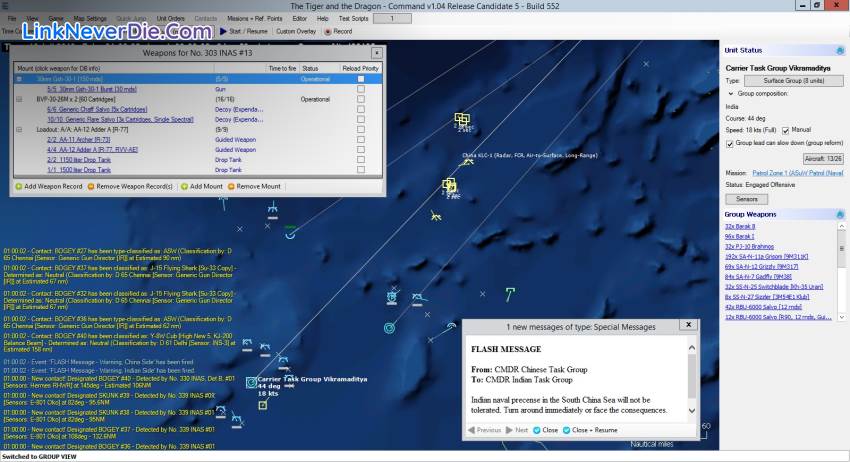
Task: Click the Custom Overlay toolbar item
Action: click(296, 31)
